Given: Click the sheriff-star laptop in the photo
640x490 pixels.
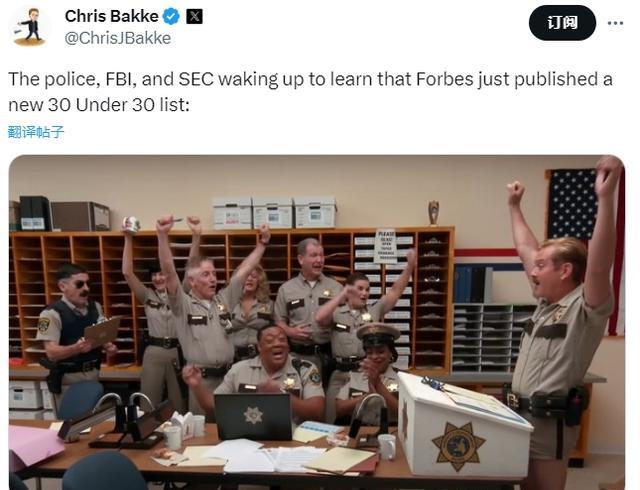Looking at the screenshot, I should (253, 416).
